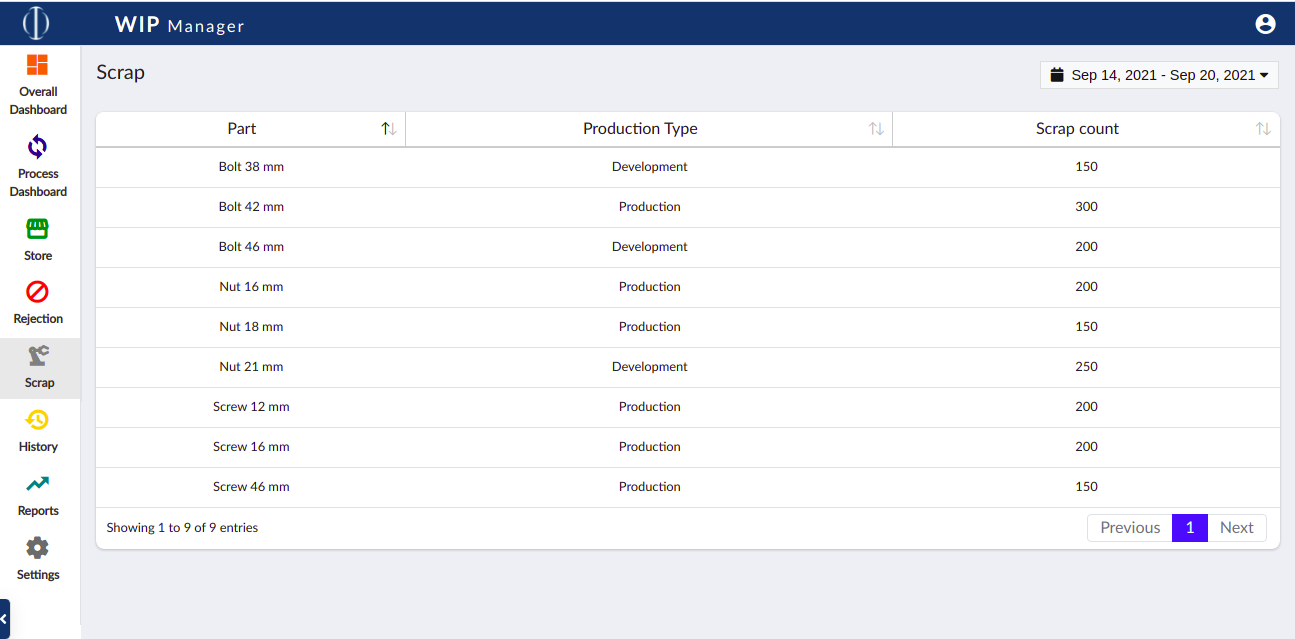Screen dimensions: 1295x639
Task: Open the user account profile icon
Action: pyautogui.click(x=1265, y=24)
